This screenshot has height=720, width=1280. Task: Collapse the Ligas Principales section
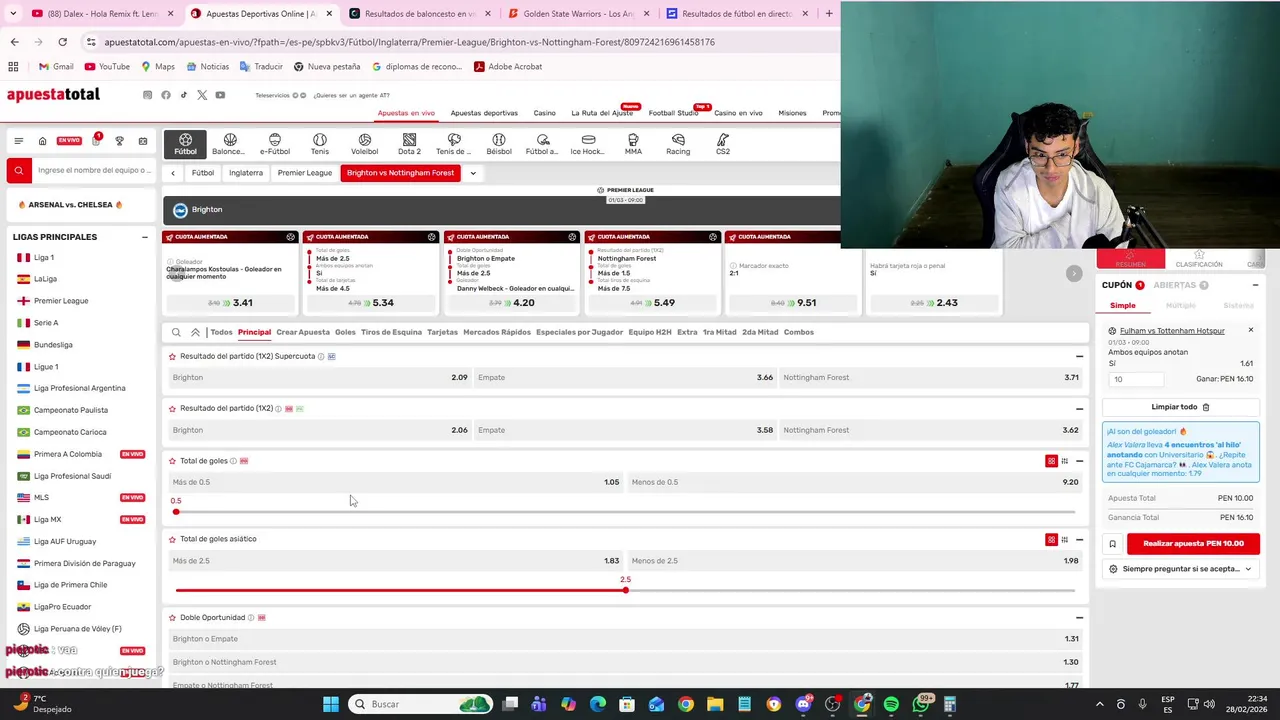144,237
